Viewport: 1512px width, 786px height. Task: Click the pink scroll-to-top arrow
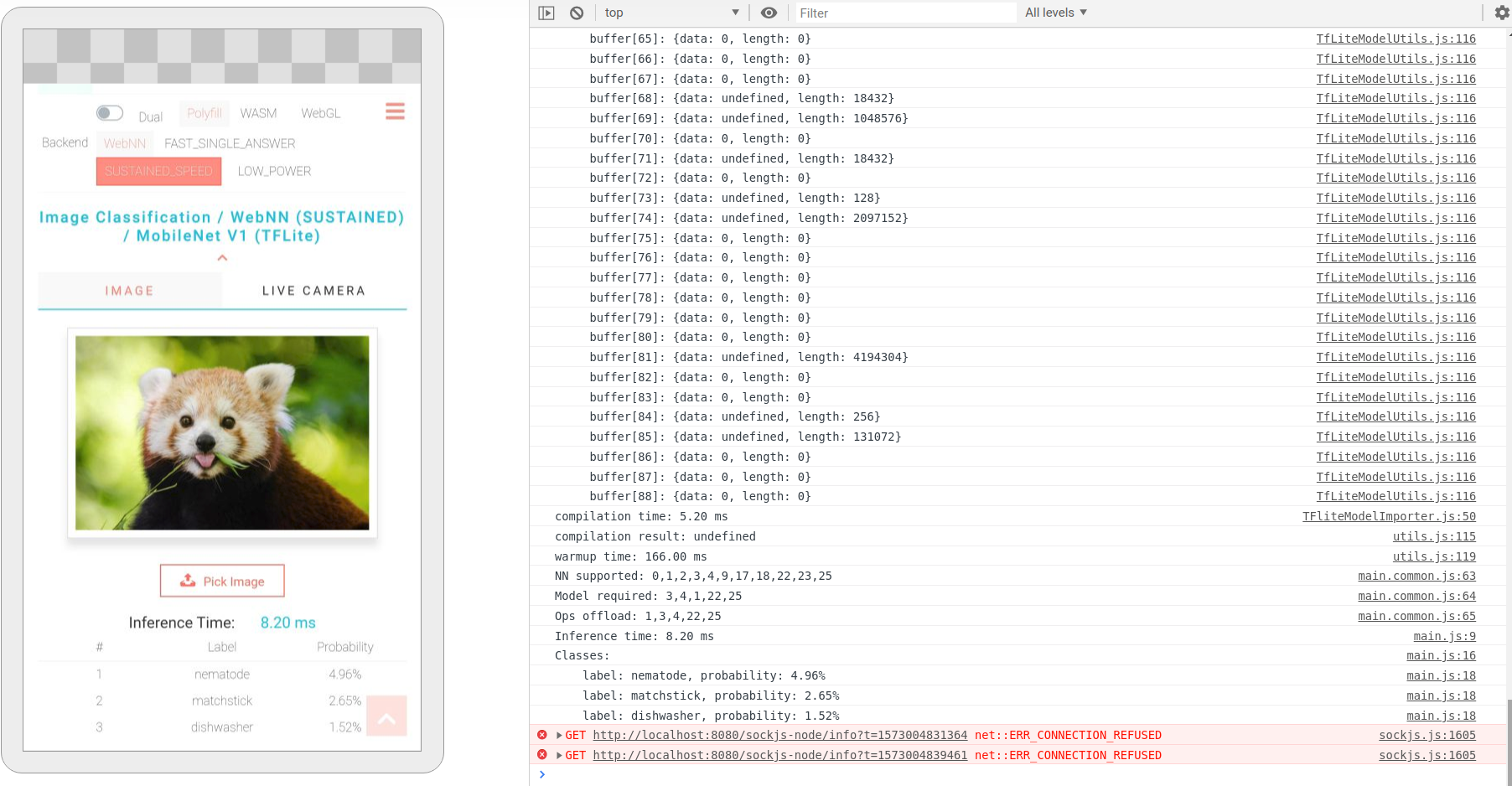coord(386,716)
